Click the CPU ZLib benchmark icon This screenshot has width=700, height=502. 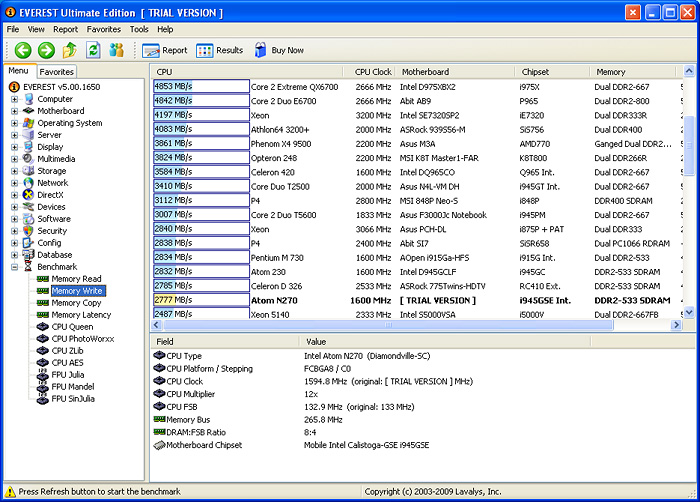click(43, 351)
